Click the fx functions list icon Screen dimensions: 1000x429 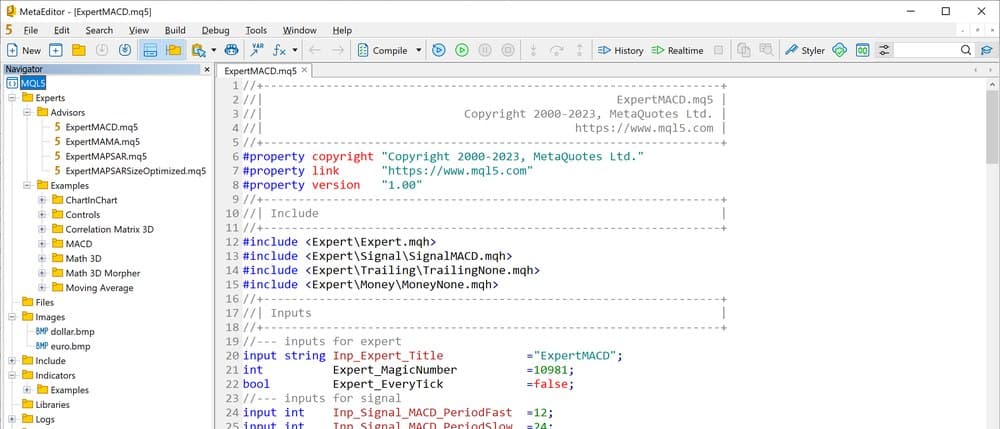point(279,50)
